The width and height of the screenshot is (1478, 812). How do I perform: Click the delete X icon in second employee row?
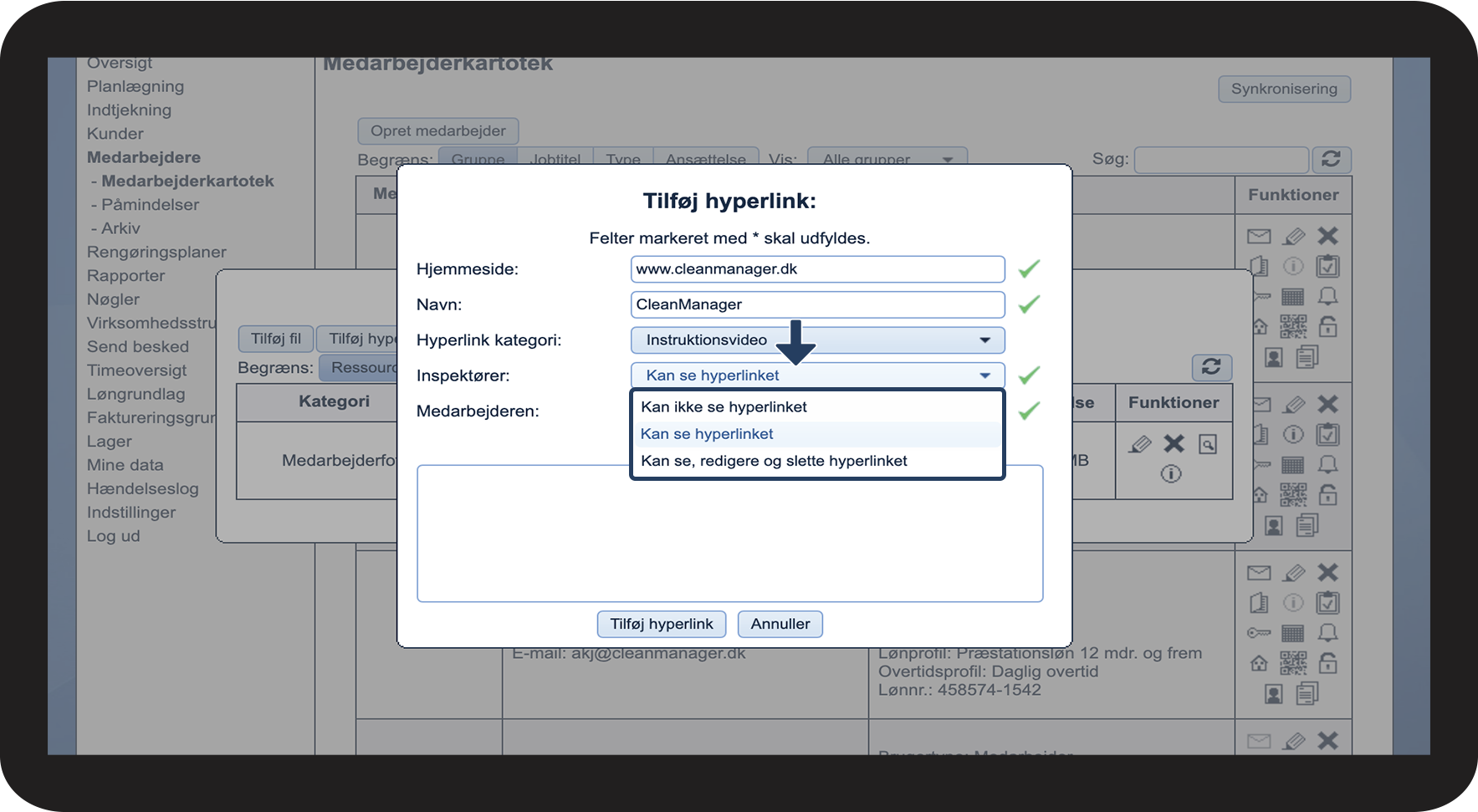coord(1328,405)
